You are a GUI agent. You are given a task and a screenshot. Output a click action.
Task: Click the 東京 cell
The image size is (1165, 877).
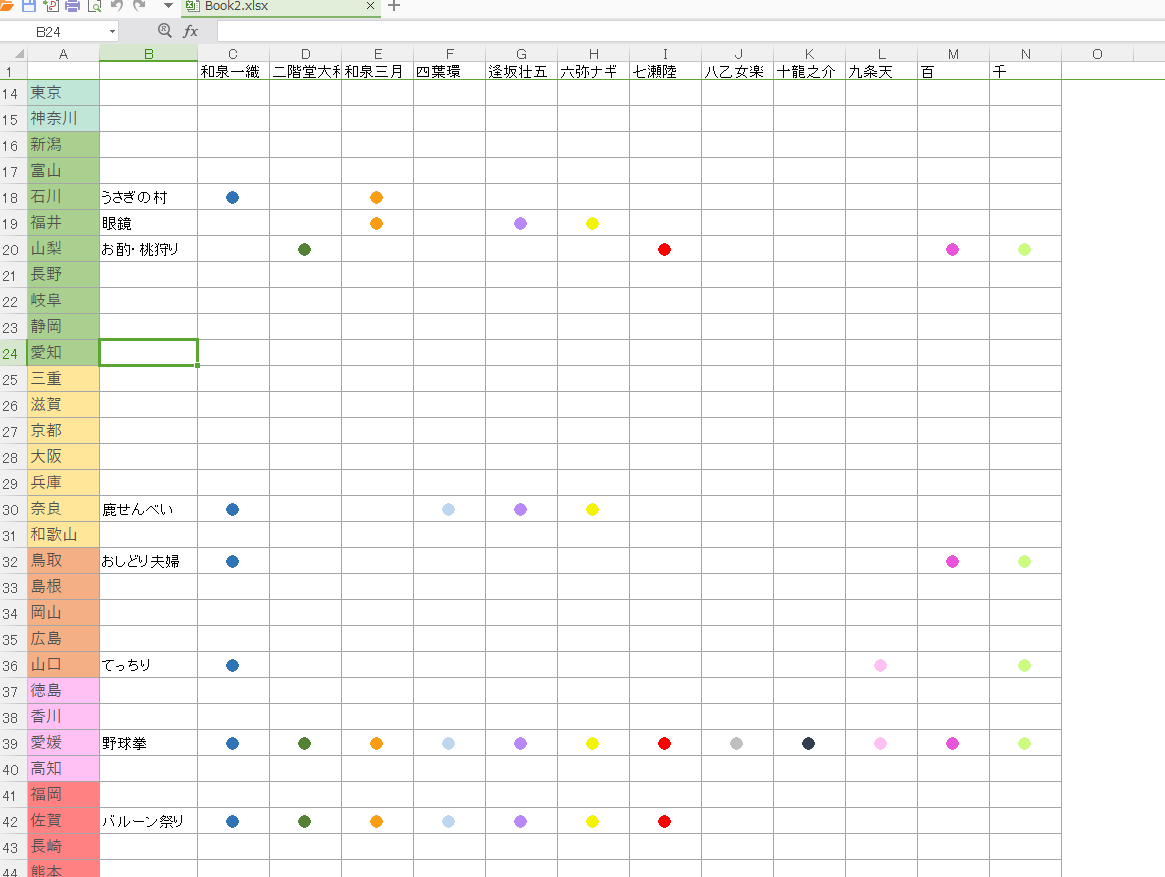coord(63,93)
